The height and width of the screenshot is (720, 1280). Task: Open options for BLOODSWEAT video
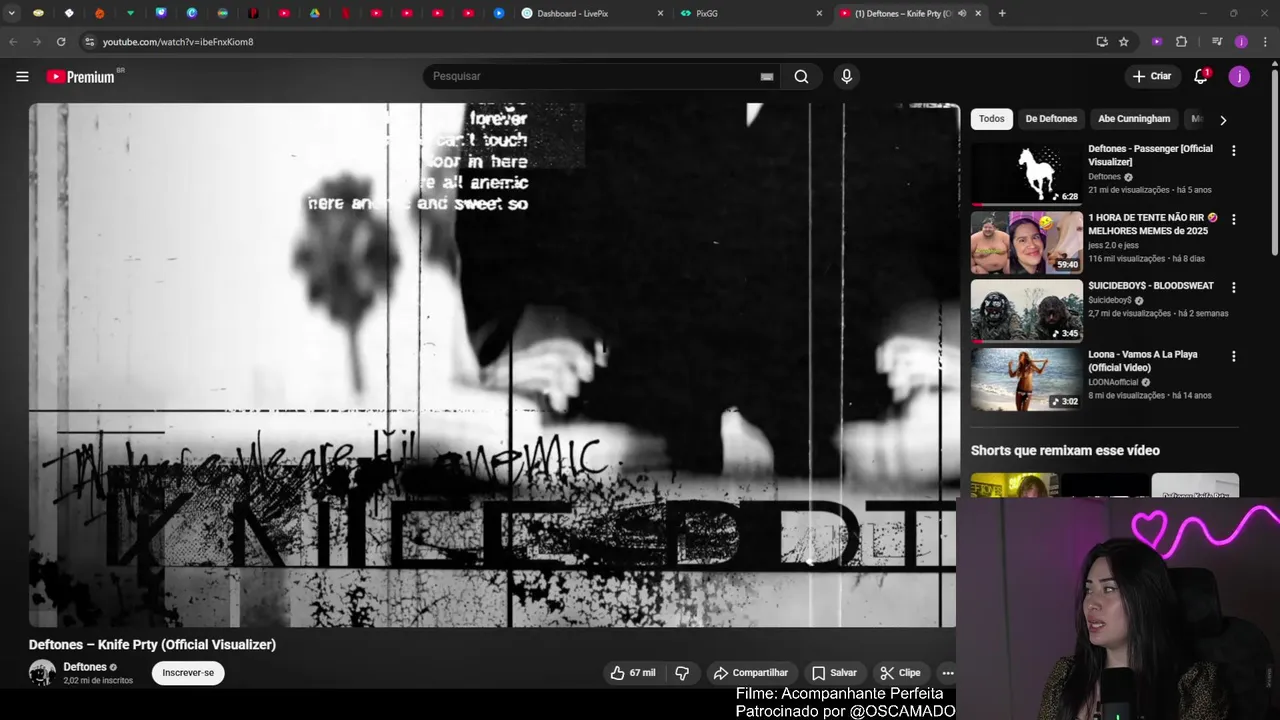coord(1233,288)
